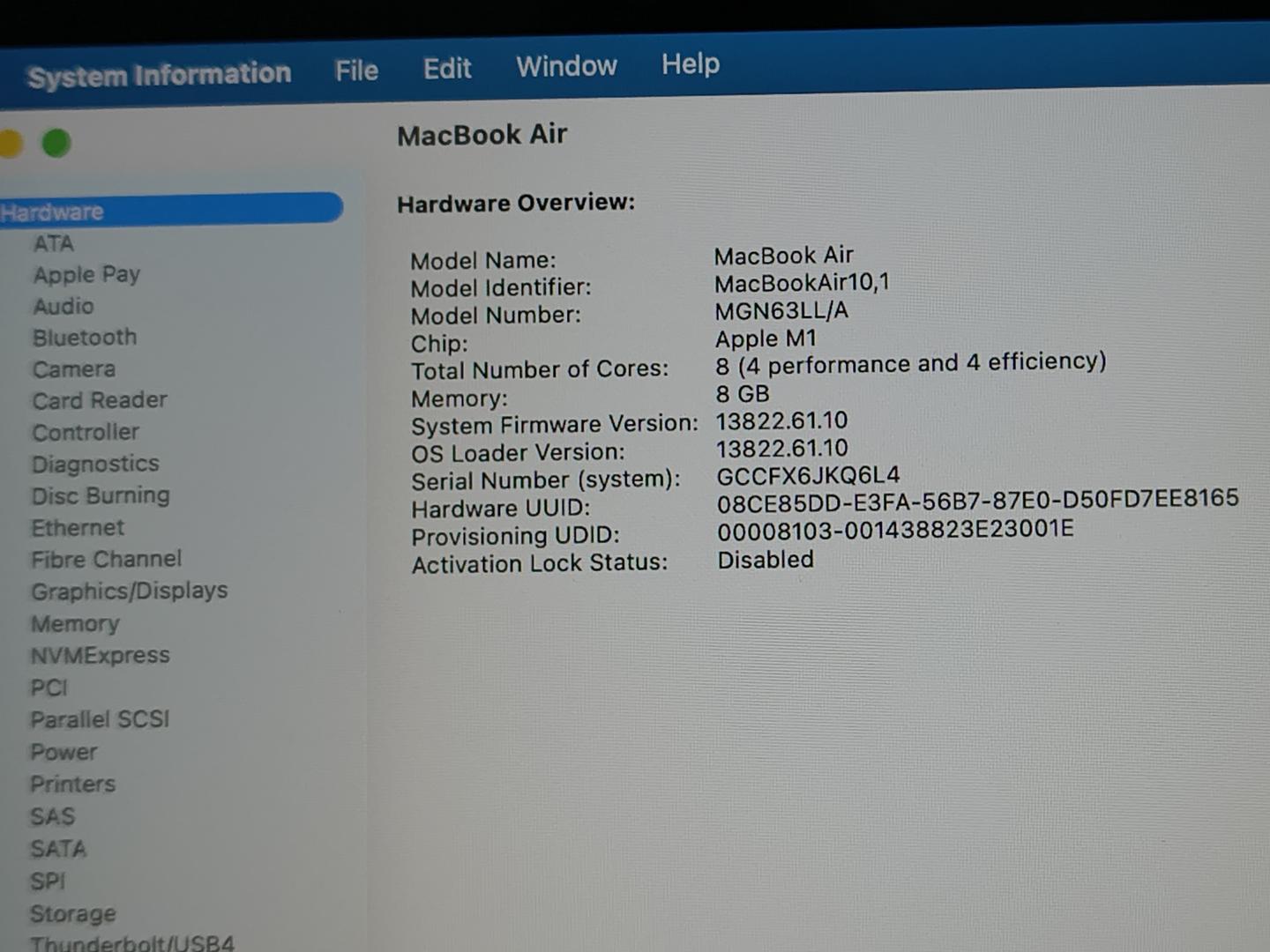Select Apple Pay in the sidebar
The width and height of the screenshot is (1270, 952).
pos(86,275)
